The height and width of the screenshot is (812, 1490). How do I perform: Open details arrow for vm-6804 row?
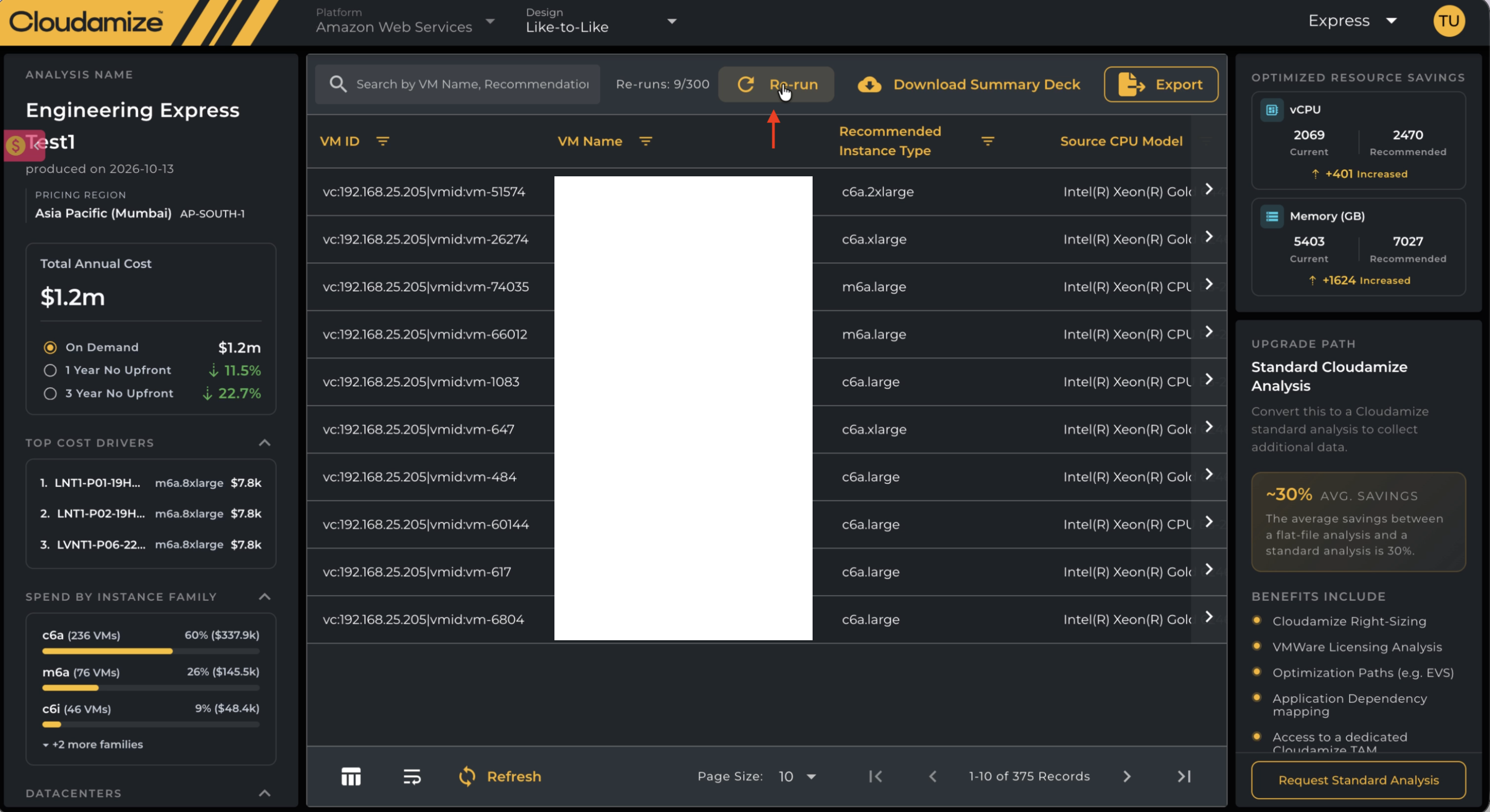[x=1209, y=616]
